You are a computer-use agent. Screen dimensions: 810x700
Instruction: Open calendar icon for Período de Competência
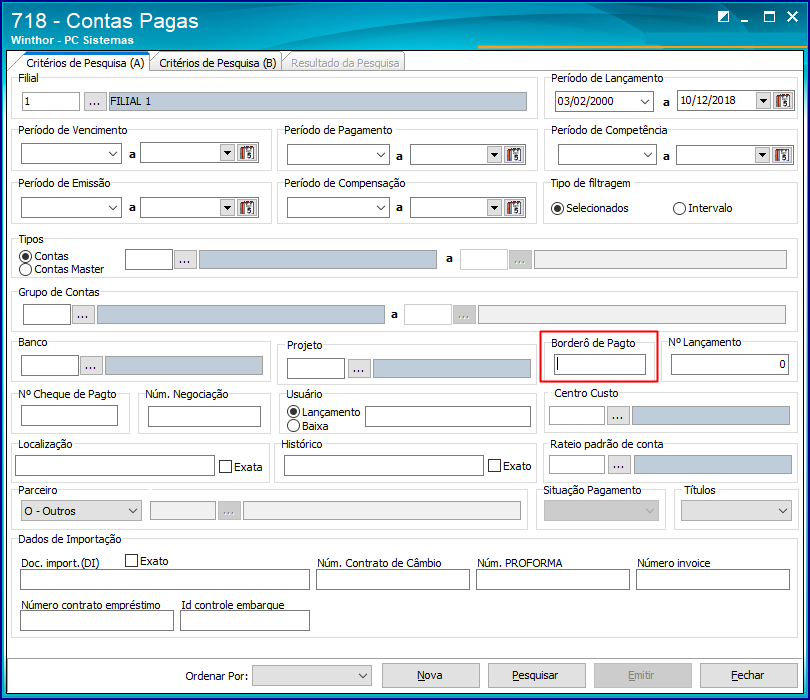click(782, 154)
